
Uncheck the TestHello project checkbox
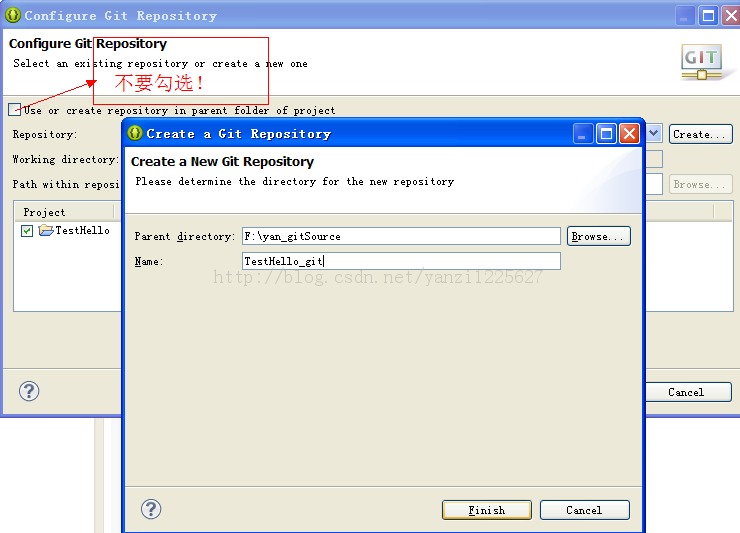pos(27,230)
